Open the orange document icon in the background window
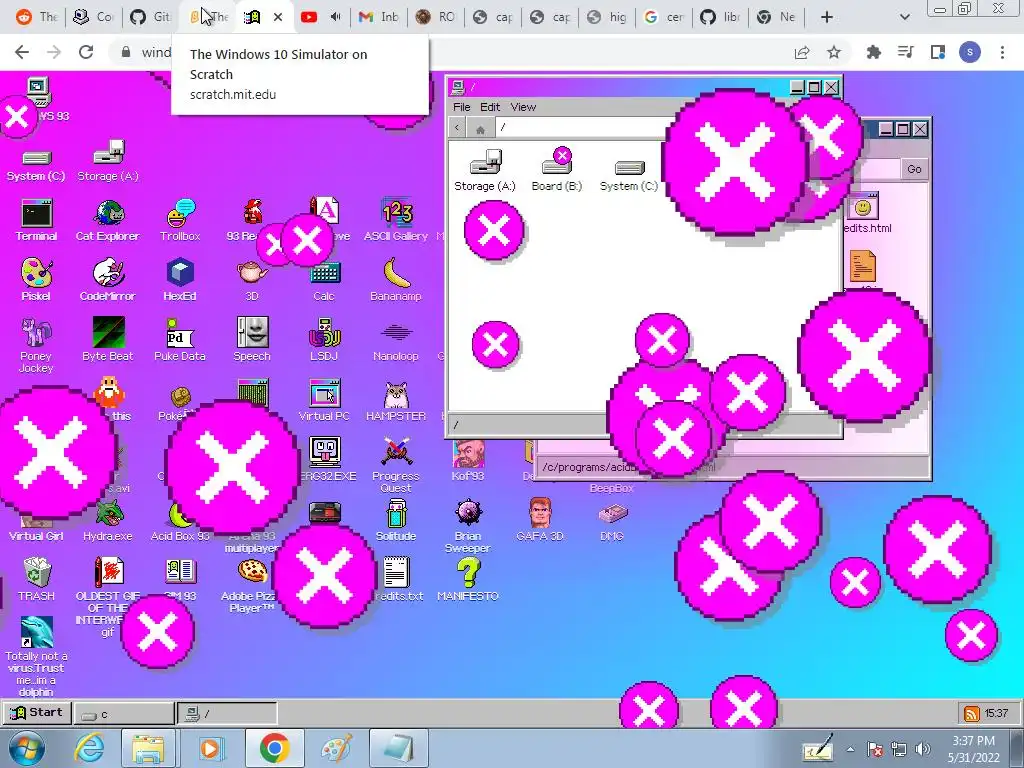 tap(862, 266)
